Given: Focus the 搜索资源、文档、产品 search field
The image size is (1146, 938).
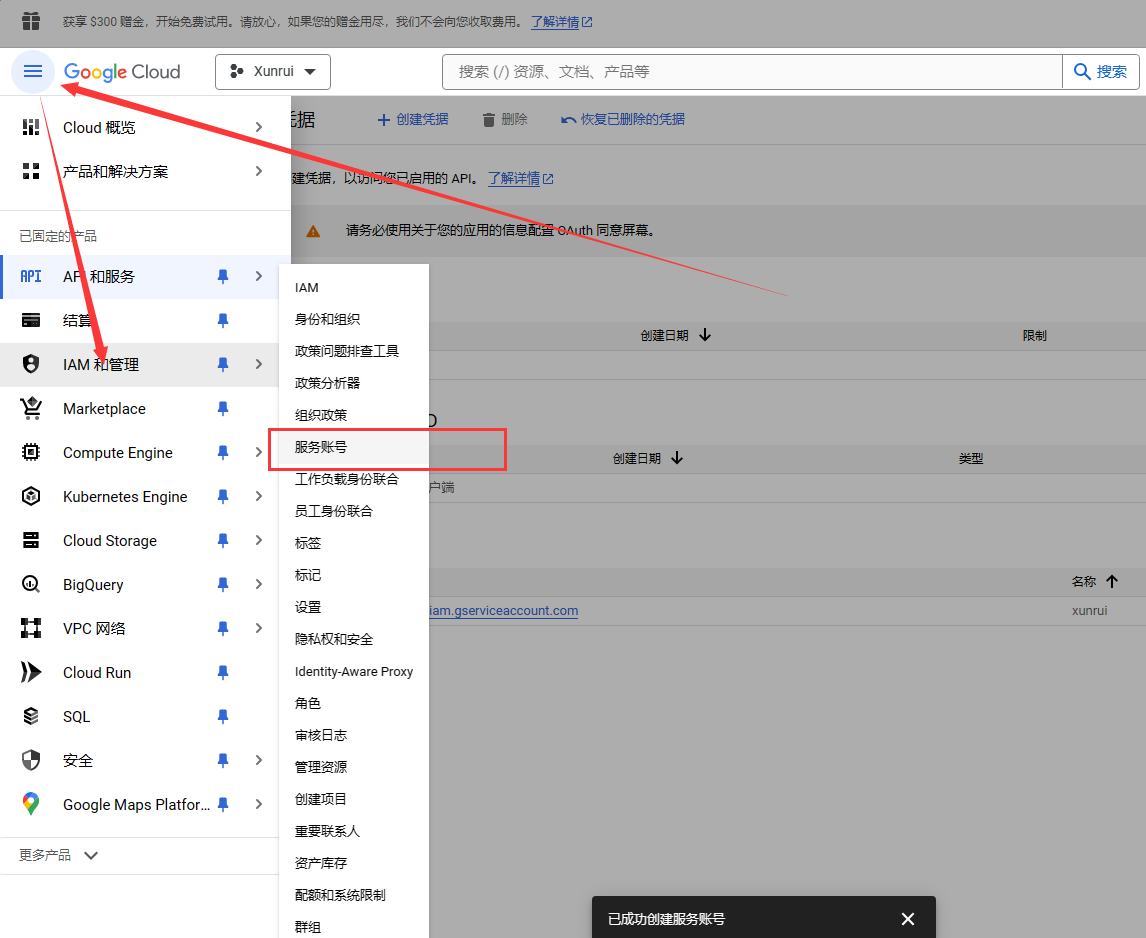Looking at the screenshot, I should click(x=752, y=72).
